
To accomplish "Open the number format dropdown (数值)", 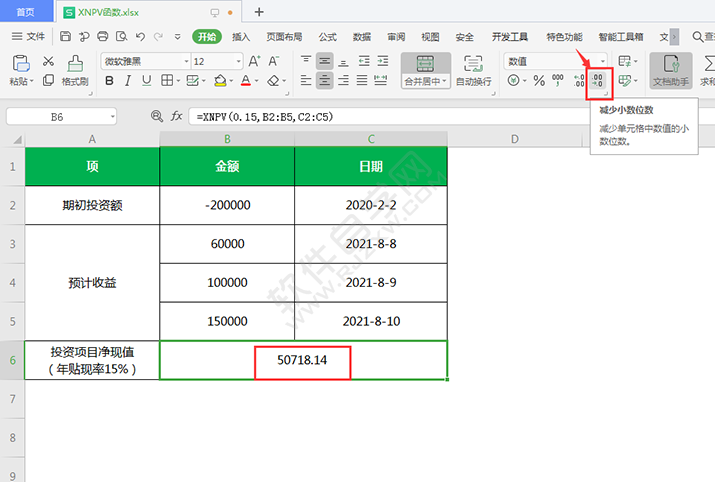I will click(602, 61).
